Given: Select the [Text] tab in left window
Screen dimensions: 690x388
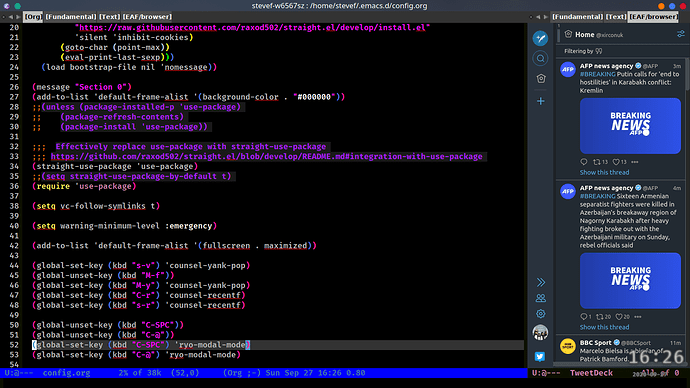Looking at the screenshot, I should click(109, 17).
